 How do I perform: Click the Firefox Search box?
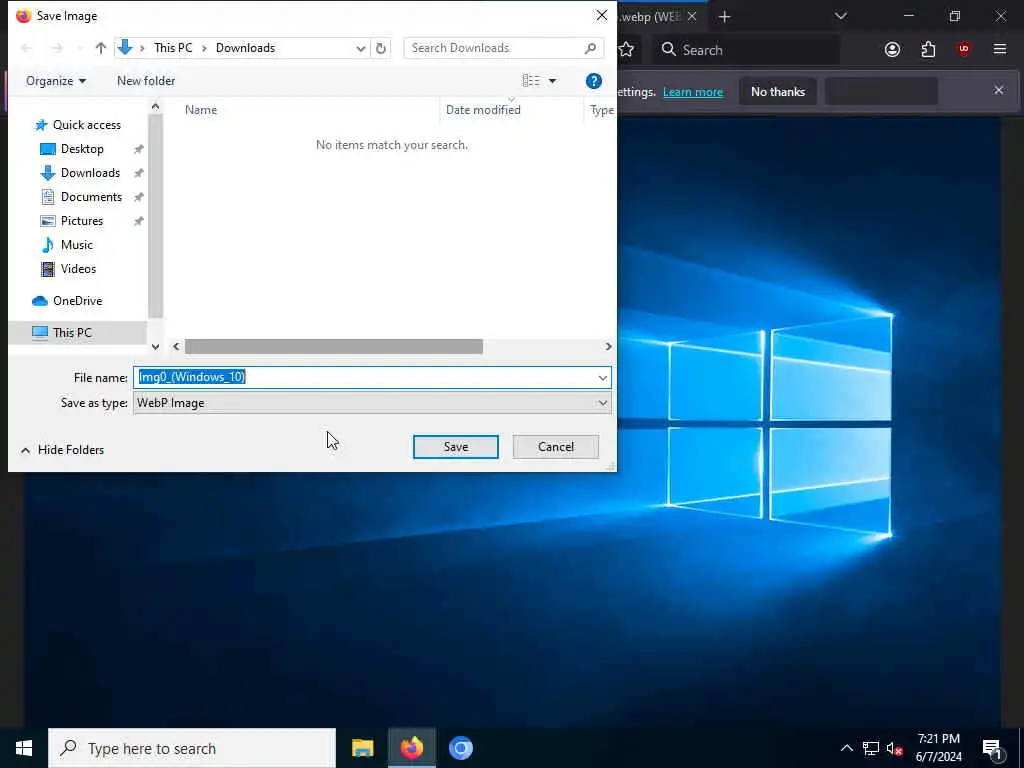click(x=748, y=50)
